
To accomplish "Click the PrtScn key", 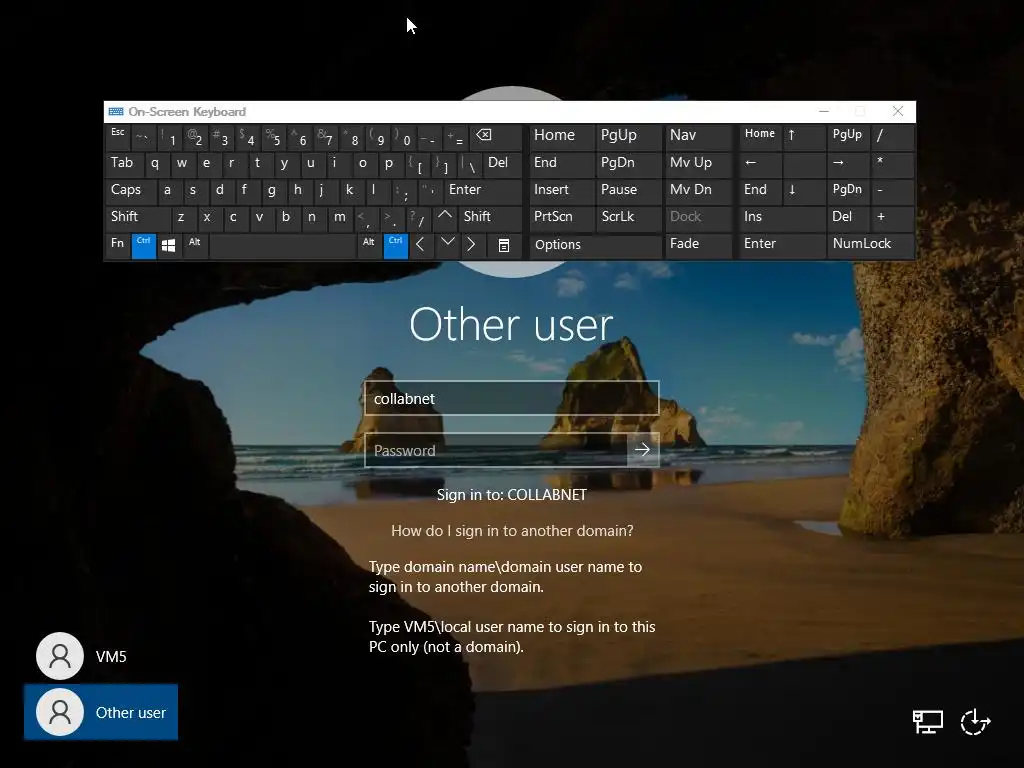I will [x=562, y=218].
